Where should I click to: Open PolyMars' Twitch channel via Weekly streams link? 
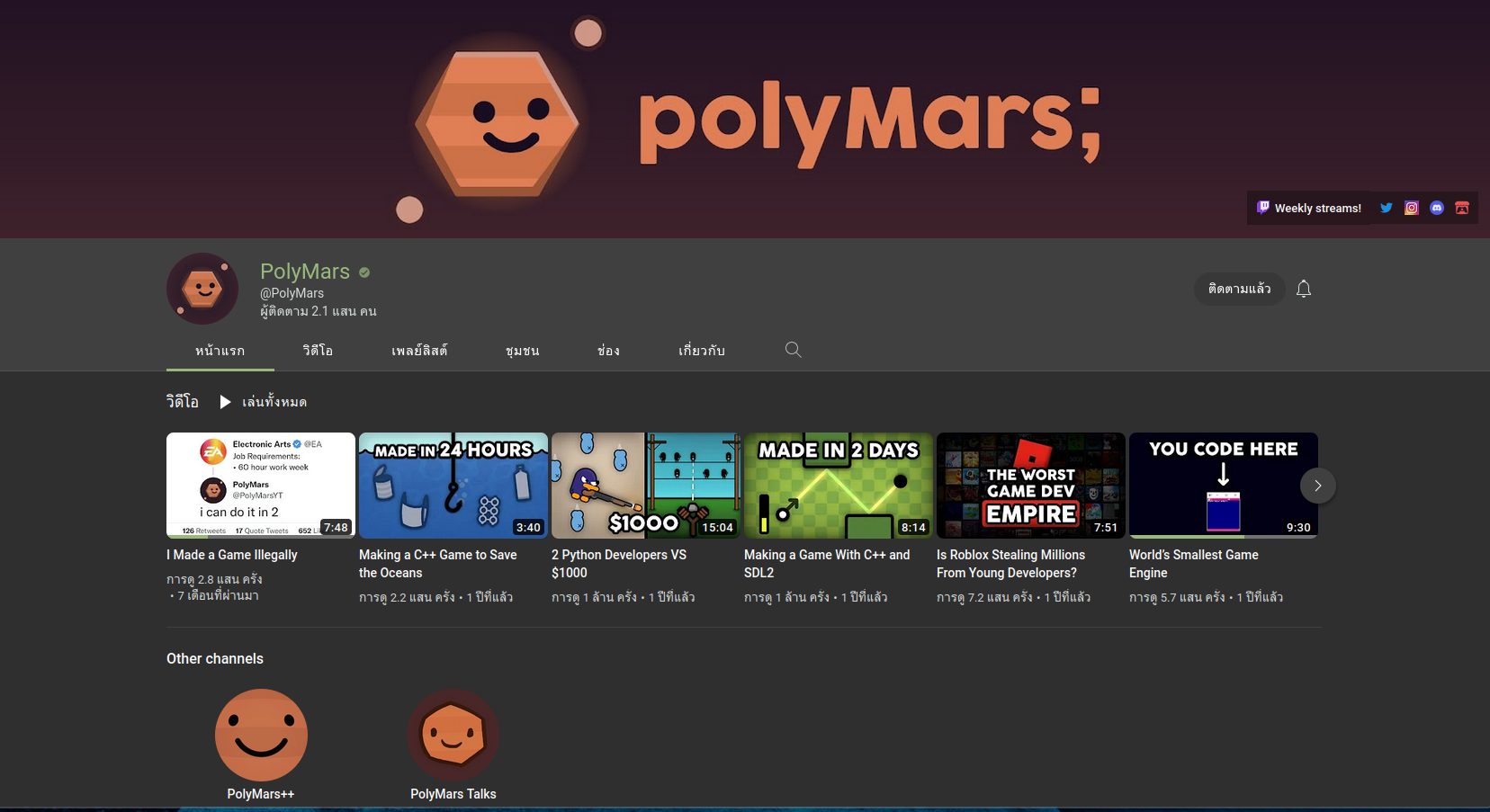1309,208
